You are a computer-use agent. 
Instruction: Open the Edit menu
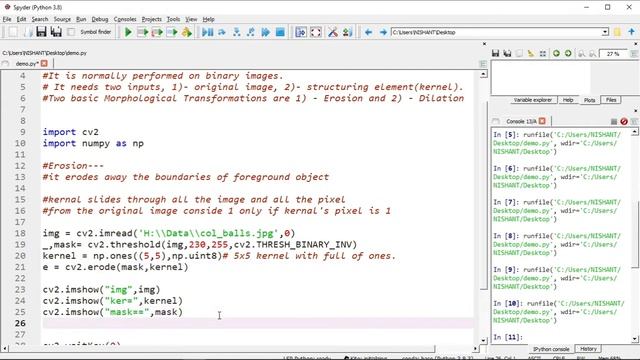point(21,19)
